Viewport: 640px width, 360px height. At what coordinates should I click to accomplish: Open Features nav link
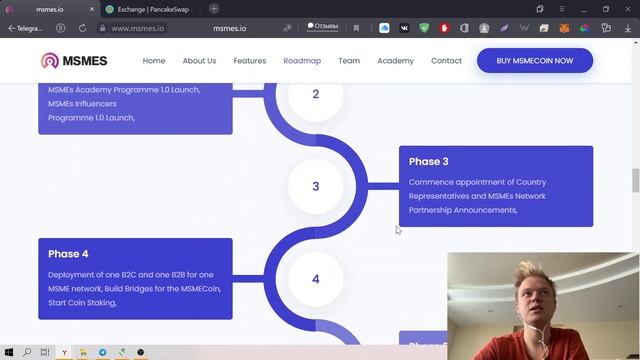pos(250,61)
